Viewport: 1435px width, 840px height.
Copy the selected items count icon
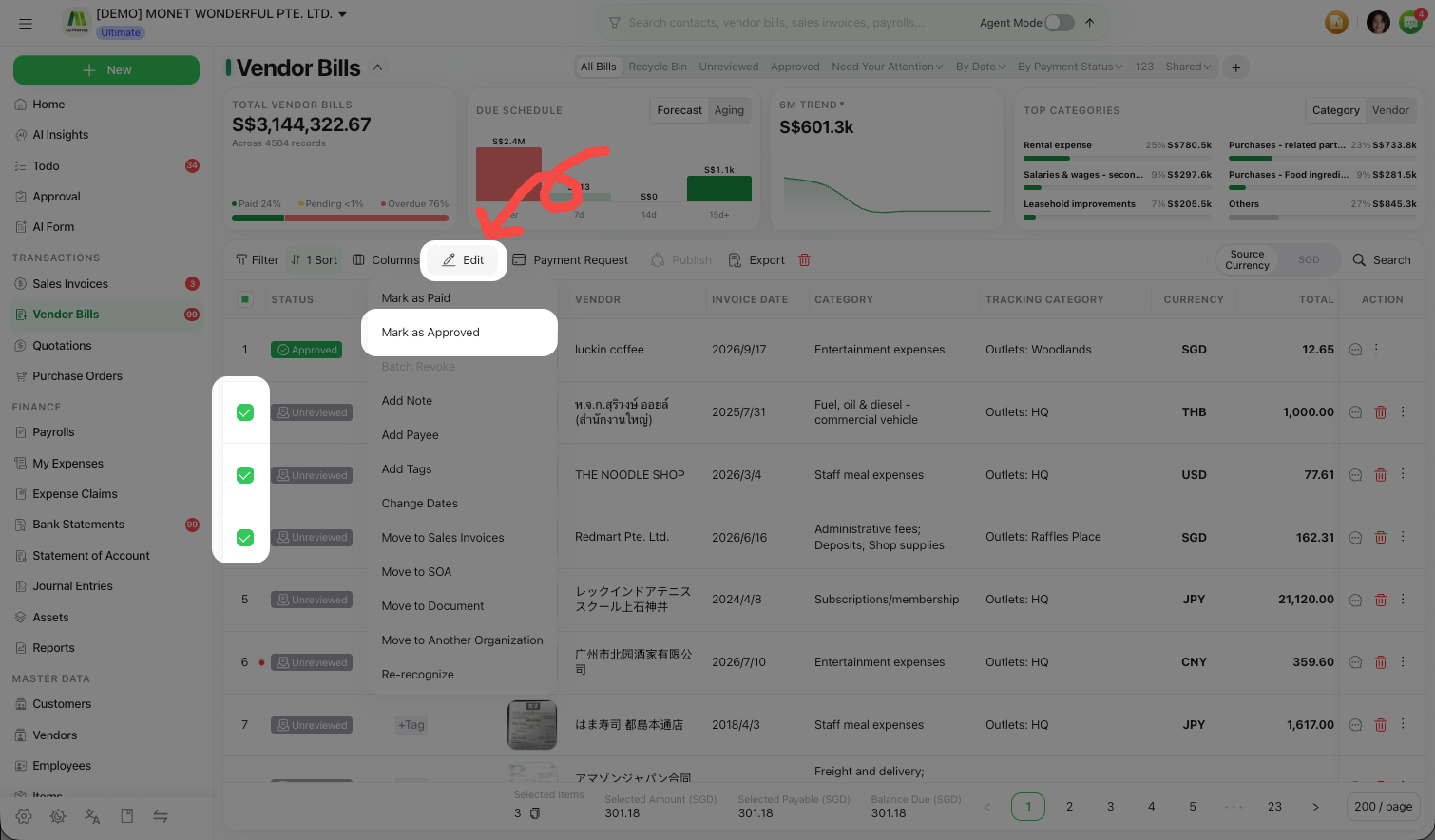tap(535, 813)
